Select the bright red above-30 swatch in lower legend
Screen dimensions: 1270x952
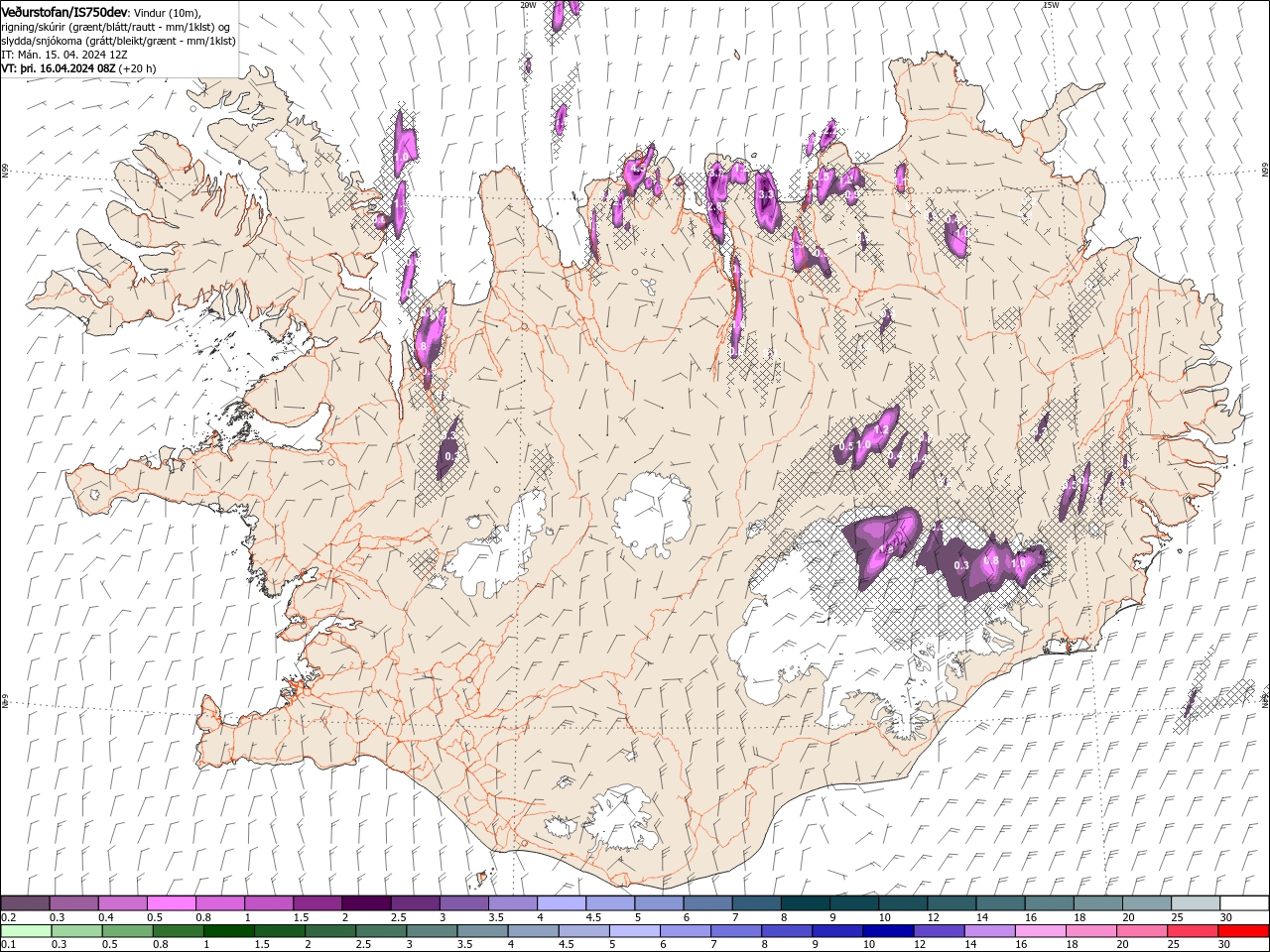click(x=1243, y=931)
